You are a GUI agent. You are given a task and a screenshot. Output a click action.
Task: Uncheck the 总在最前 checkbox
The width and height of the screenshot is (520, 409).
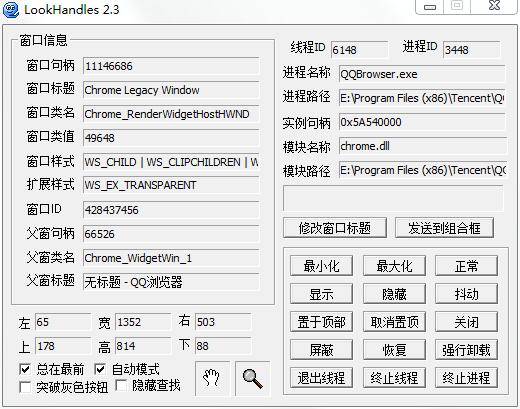[25, 369]
